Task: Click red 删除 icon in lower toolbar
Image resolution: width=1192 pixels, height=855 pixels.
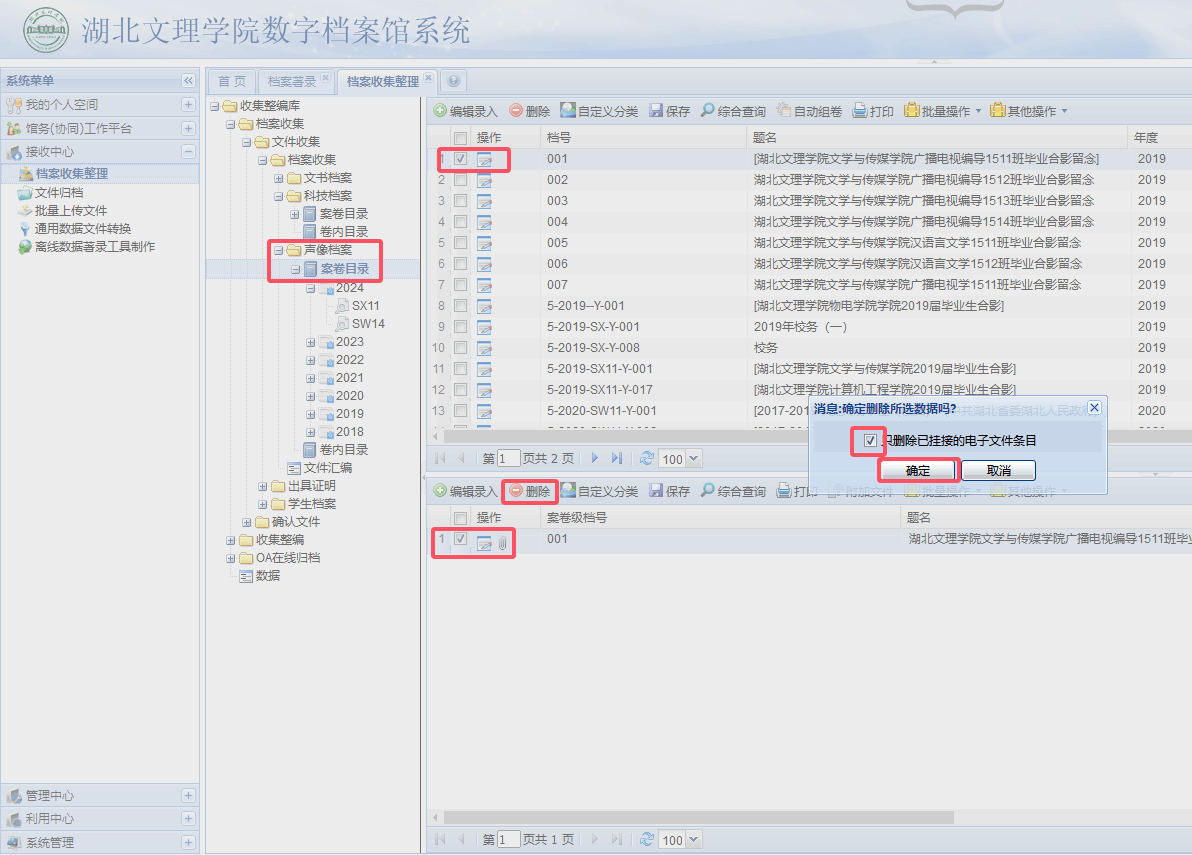Action: coord(516,491)
